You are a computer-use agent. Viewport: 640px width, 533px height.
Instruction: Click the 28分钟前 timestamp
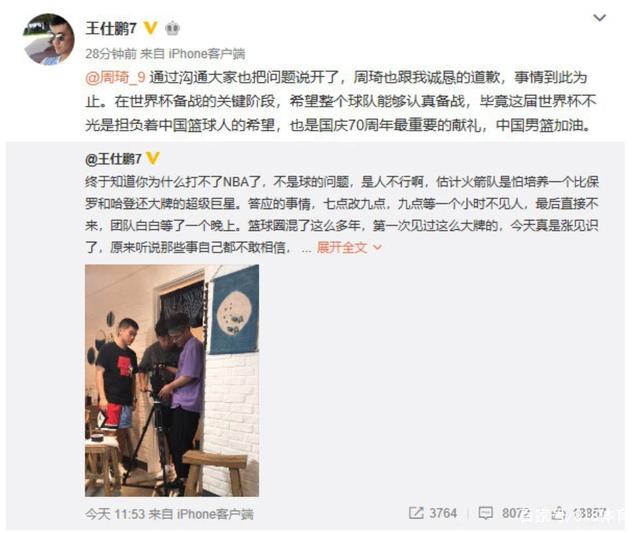[111, 53]
